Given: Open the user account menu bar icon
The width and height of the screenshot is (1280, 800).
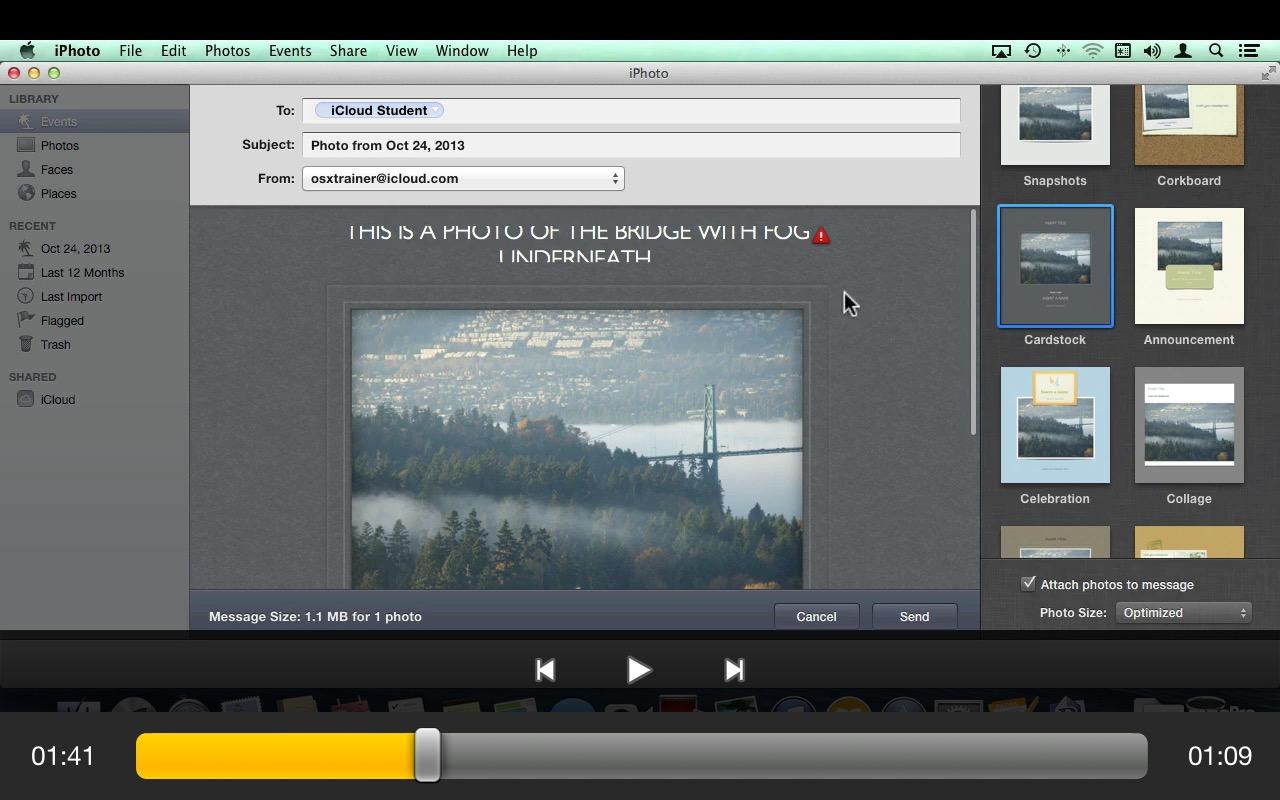Looking at the screenshot, I should (1183, 51).
